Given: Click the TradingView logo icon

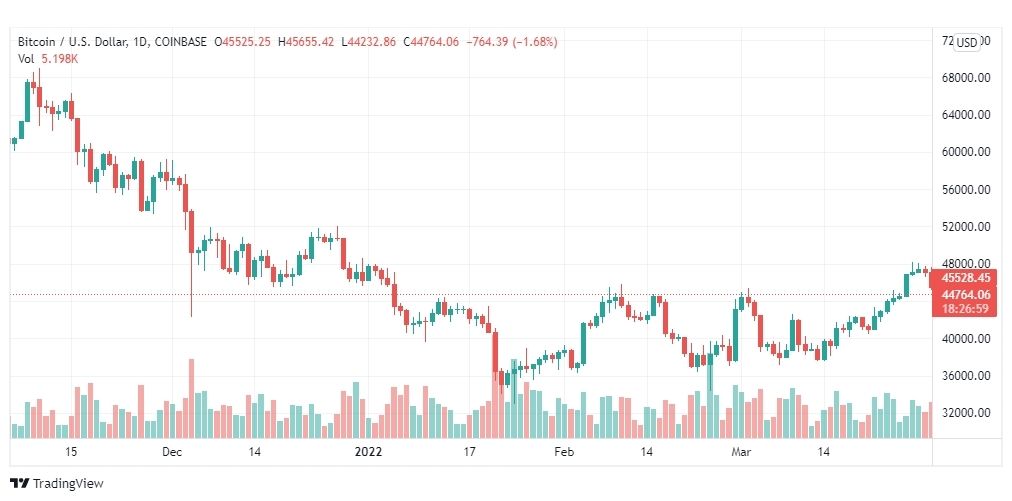Looking at the screenshot, I should coord(19,484).
